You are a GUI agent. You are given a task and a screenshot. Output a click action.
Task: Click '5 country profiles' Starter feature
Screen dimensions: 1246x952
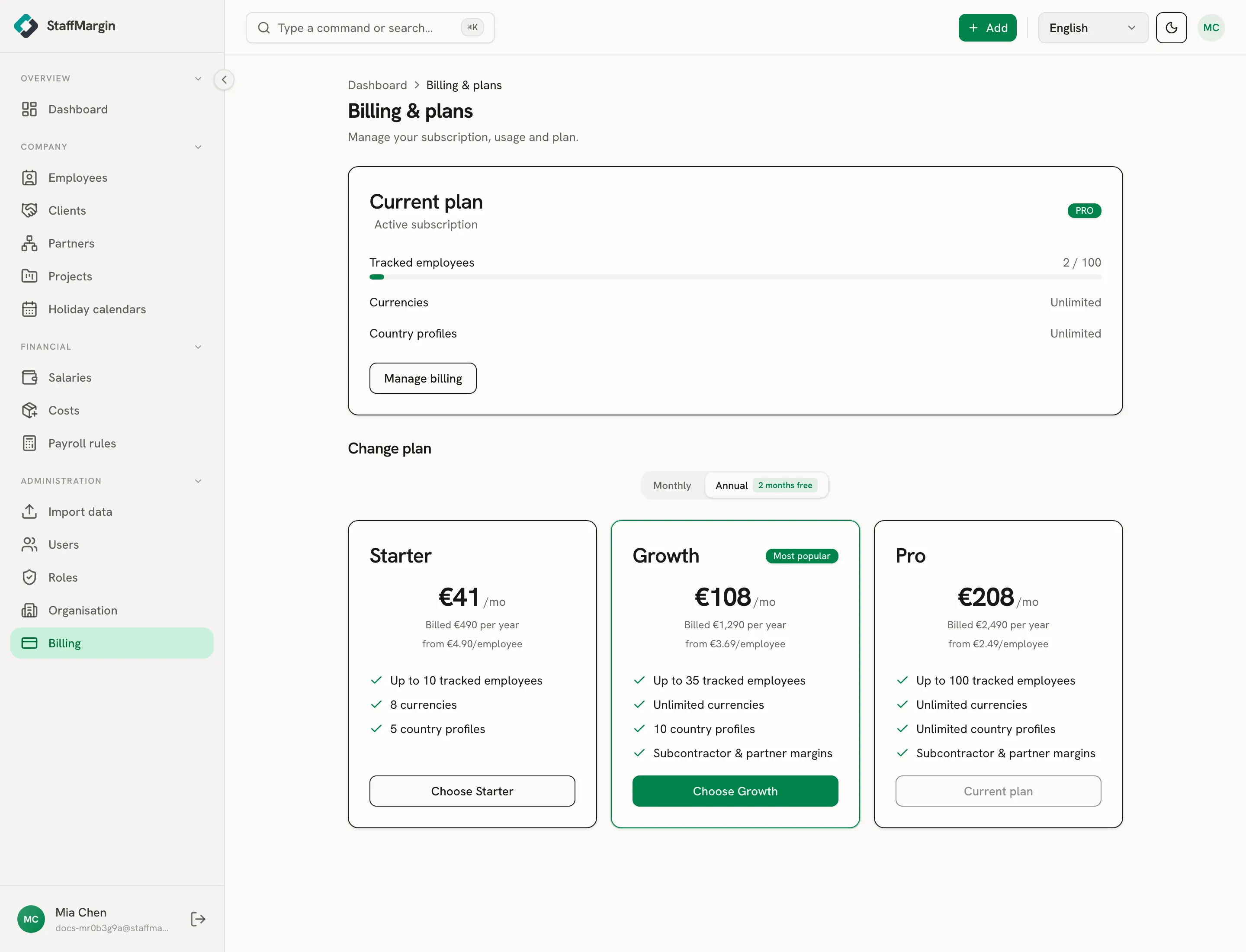click(437, 729)
